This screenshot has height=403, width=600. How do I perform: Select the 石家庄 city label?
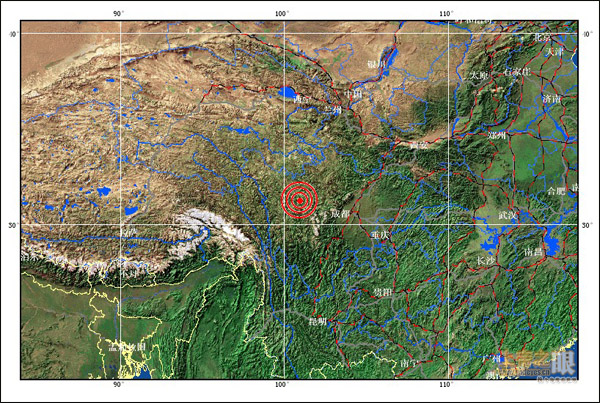point(517,72)
